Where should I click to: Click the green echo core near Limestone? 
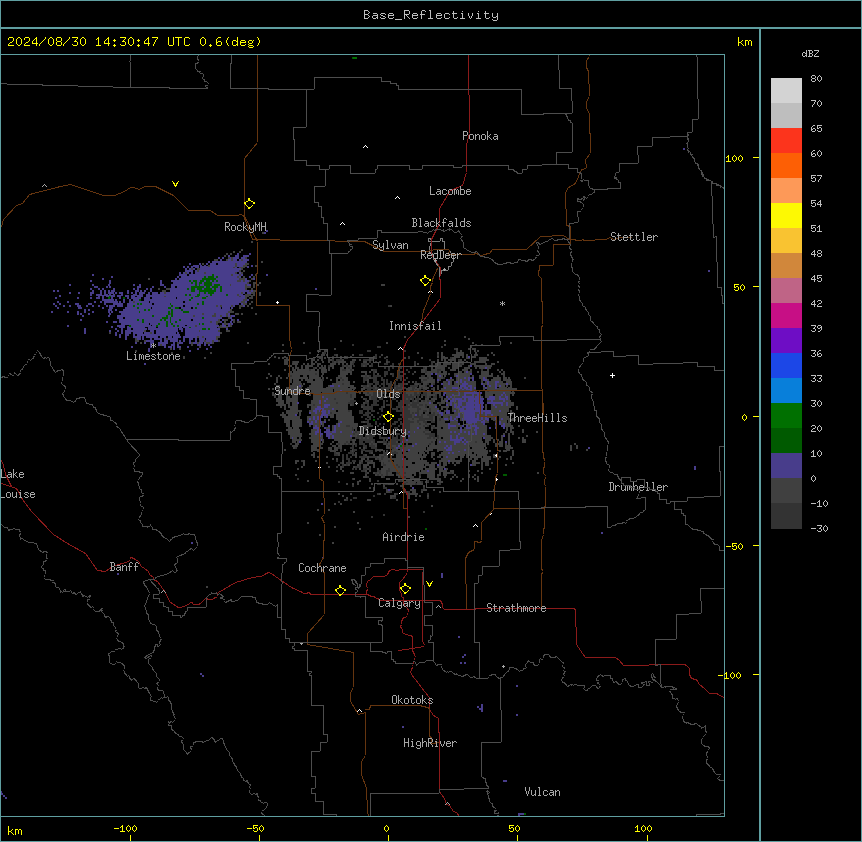pyautogui.click(x=206, y=285)
